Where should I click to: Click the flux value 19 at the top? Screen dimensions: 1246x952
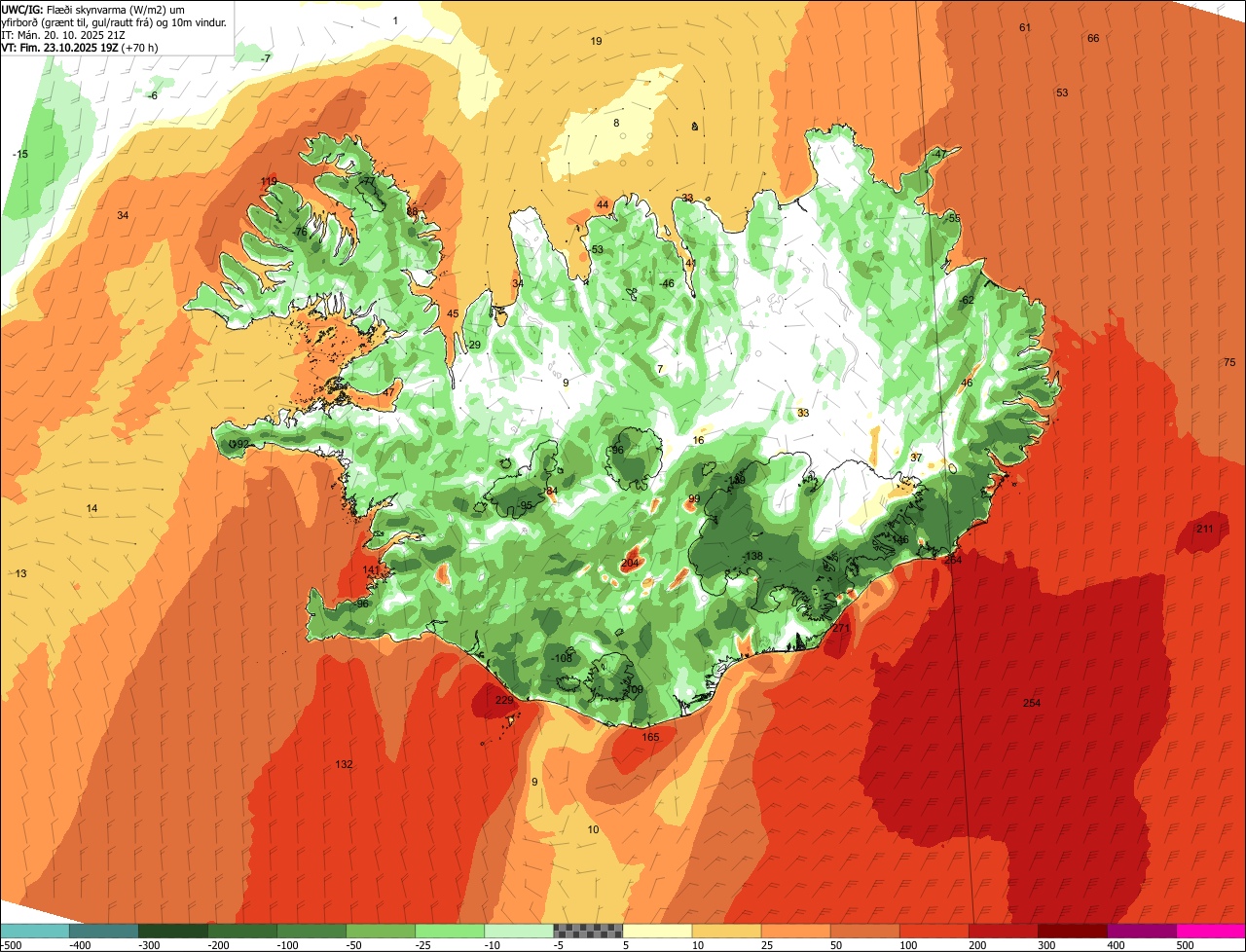[x=596, y=41]
